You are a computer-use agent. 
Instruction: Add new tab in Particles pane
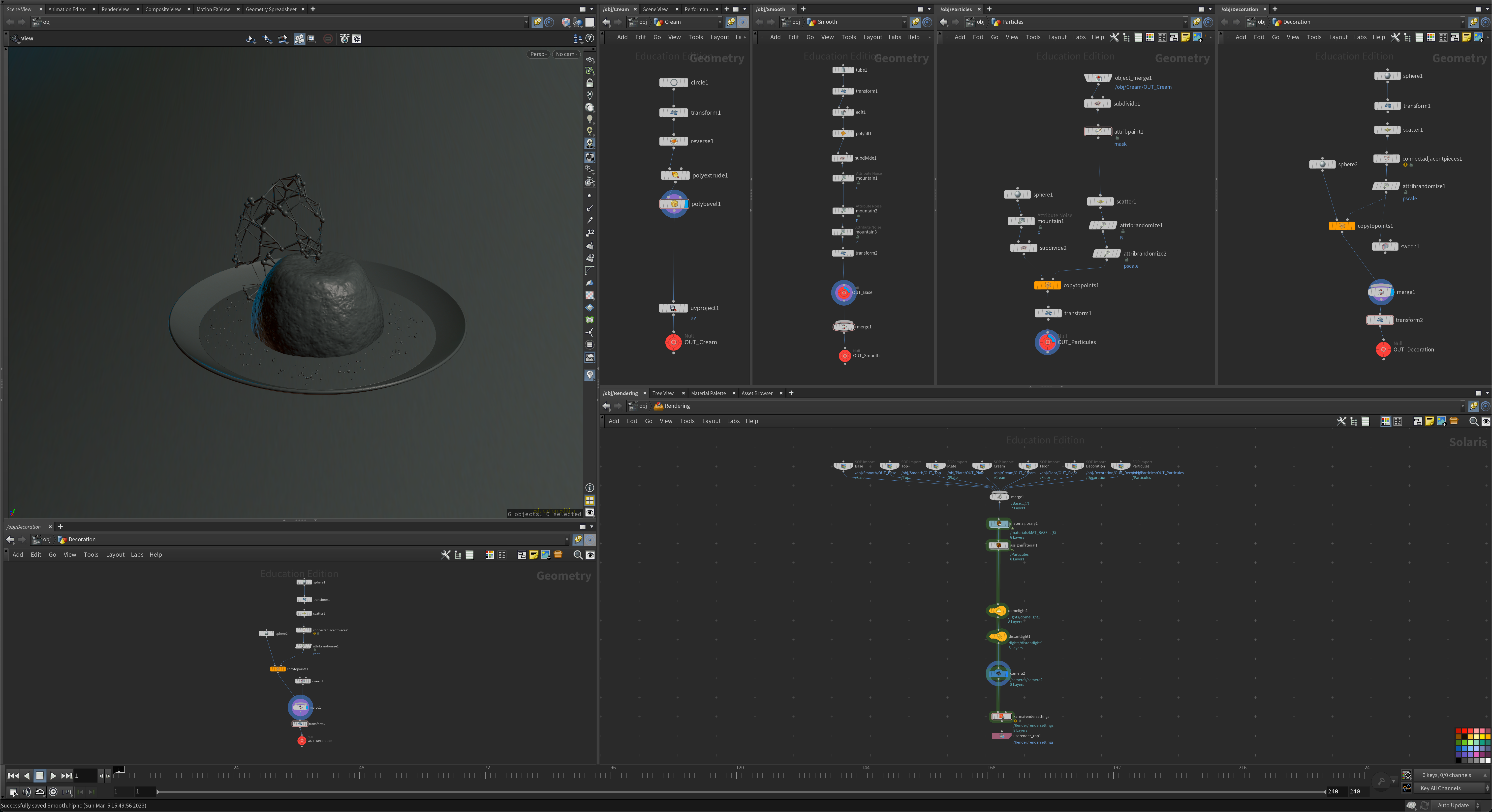tap(989, 9)
